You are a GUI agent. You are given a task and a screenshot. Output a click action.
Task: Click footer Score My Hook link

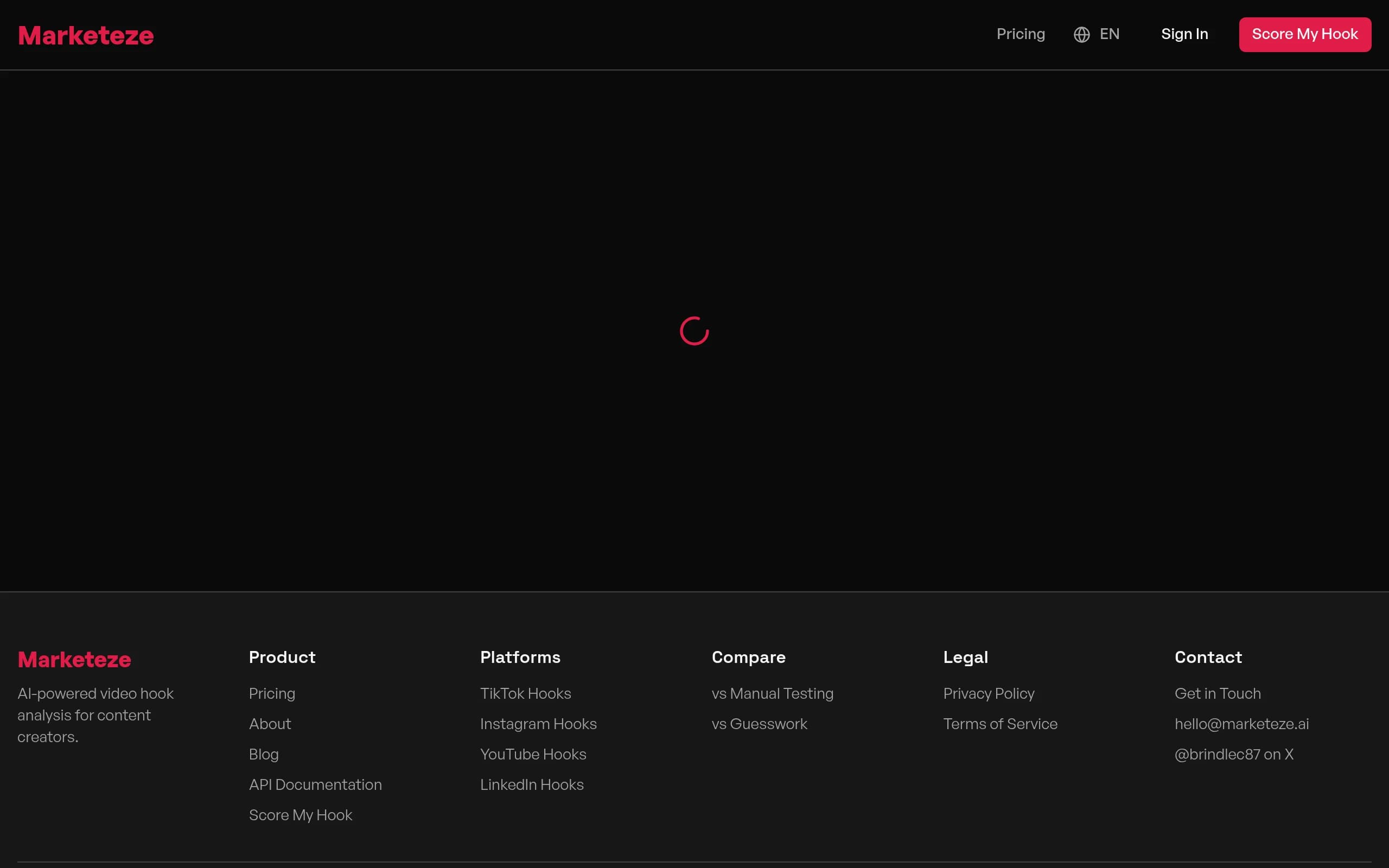click(x=300, y=815)
